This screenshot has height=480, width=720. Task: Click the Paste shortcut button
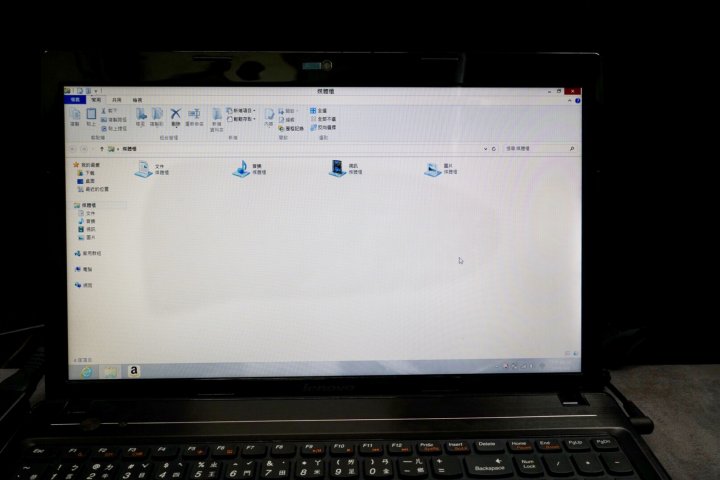click(114, 129)
